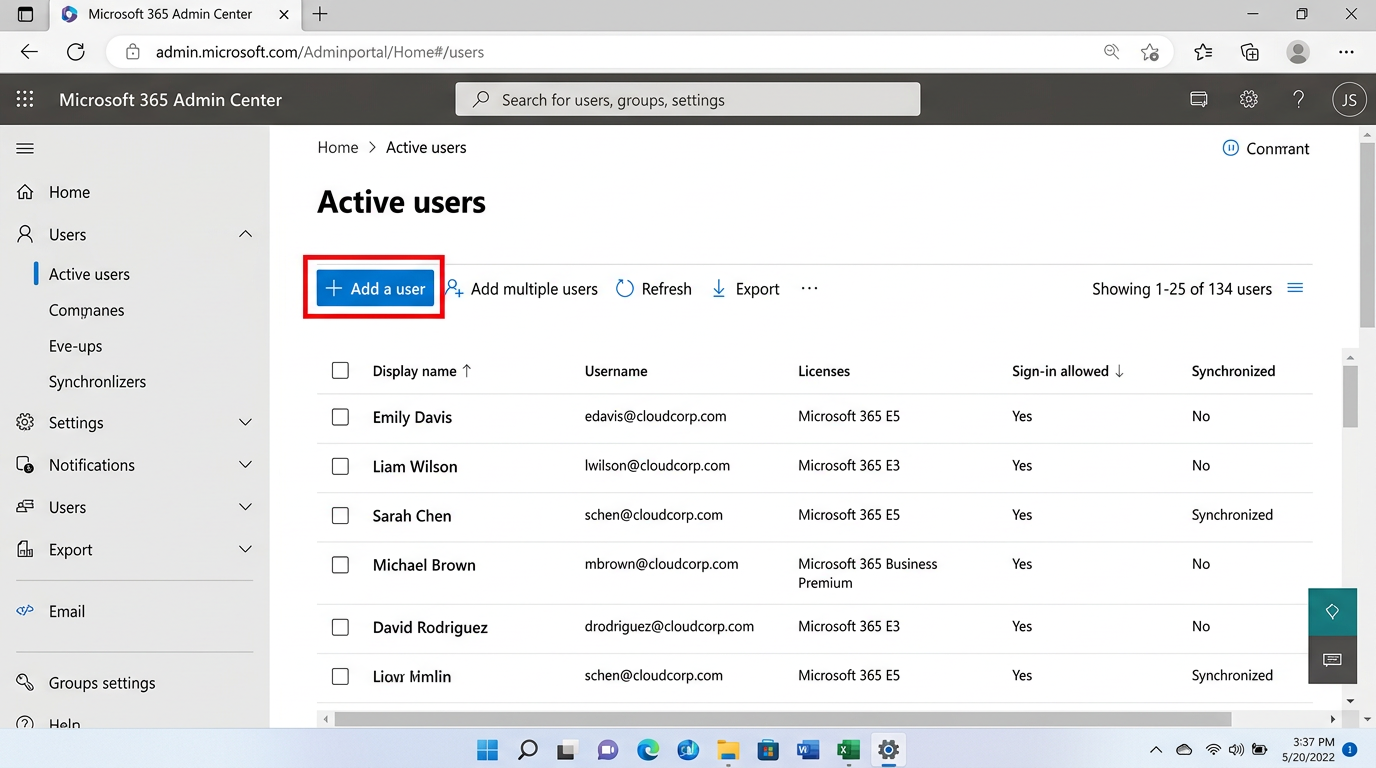Refresh the active users list
The image size is (1376, 768).
tap(653, 288)
